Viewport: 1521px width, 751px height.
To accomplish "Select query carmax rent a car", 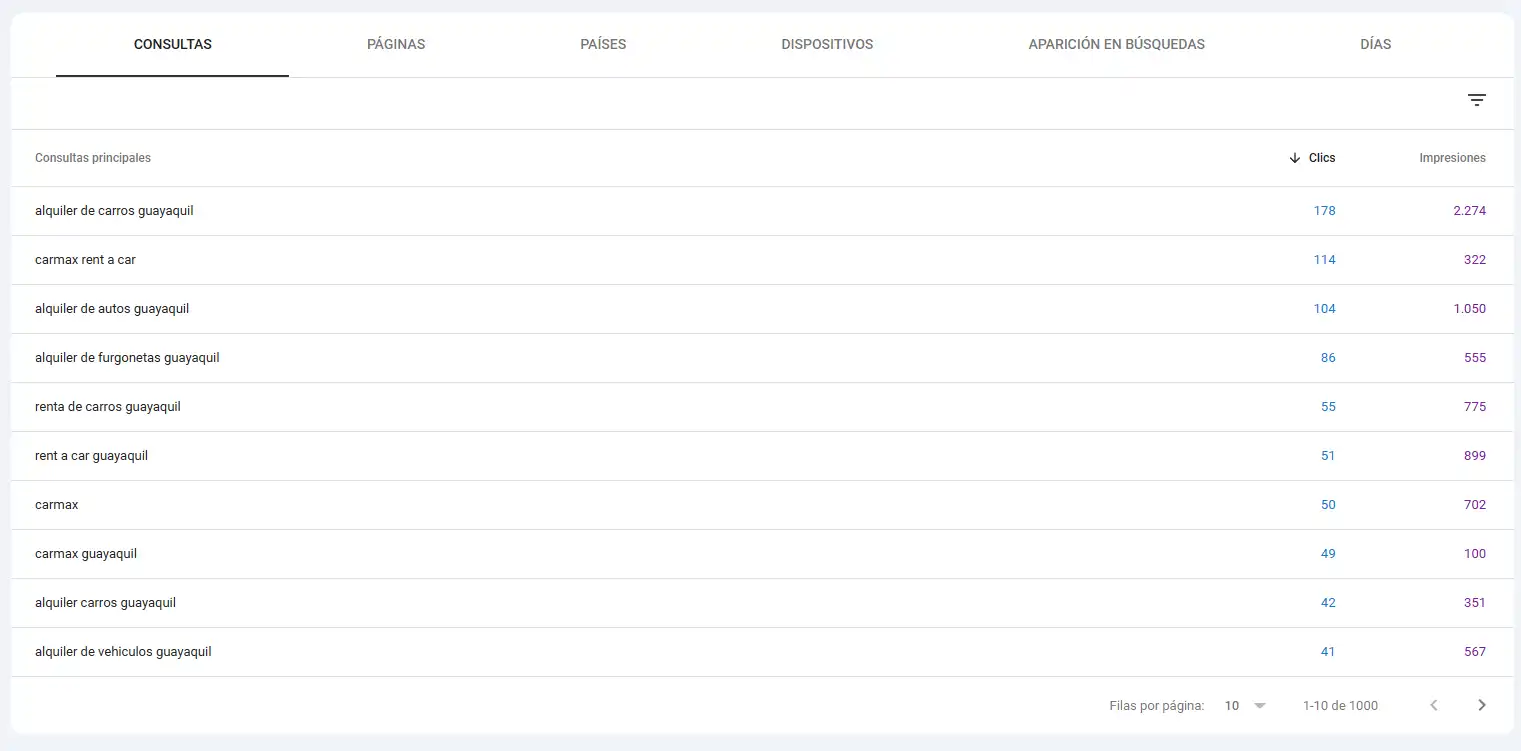I will coord(85,260).
